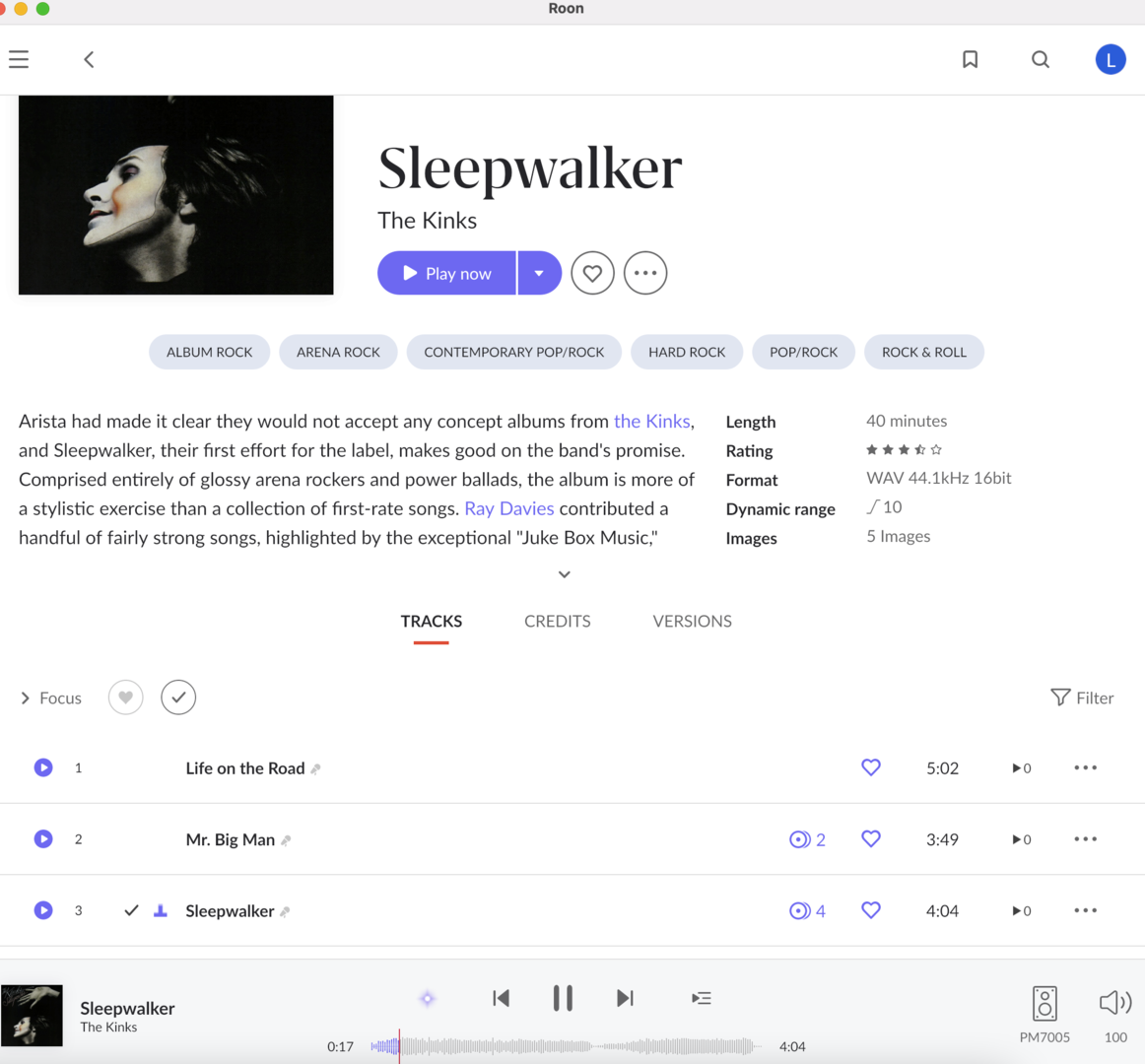1145x1064 pixels.
Task: View the 5 Images entry
Action: pos(899,536)
